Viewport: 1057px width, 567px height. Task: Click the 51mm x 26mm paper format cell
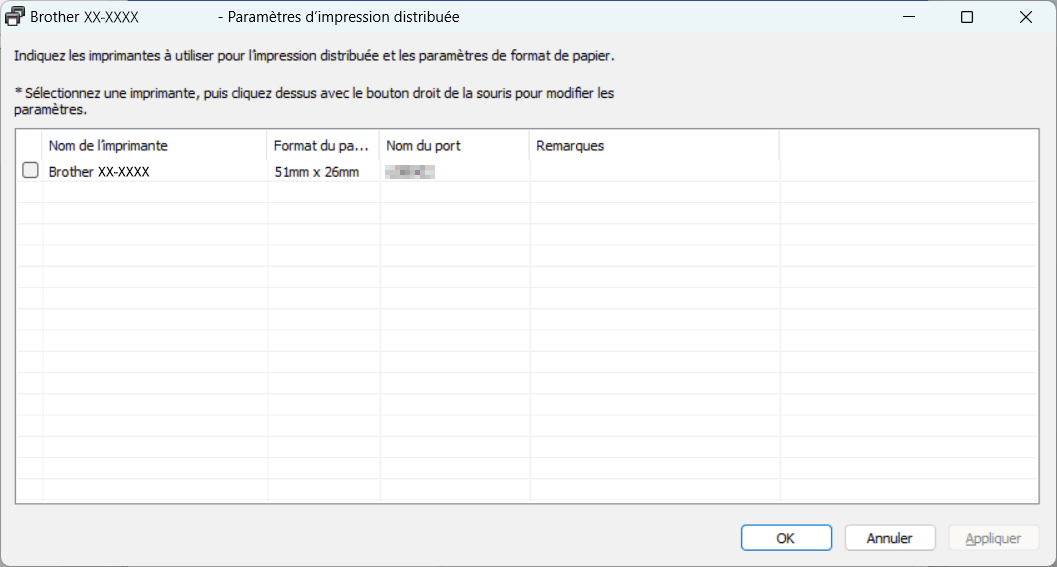[x=316, y=172]
